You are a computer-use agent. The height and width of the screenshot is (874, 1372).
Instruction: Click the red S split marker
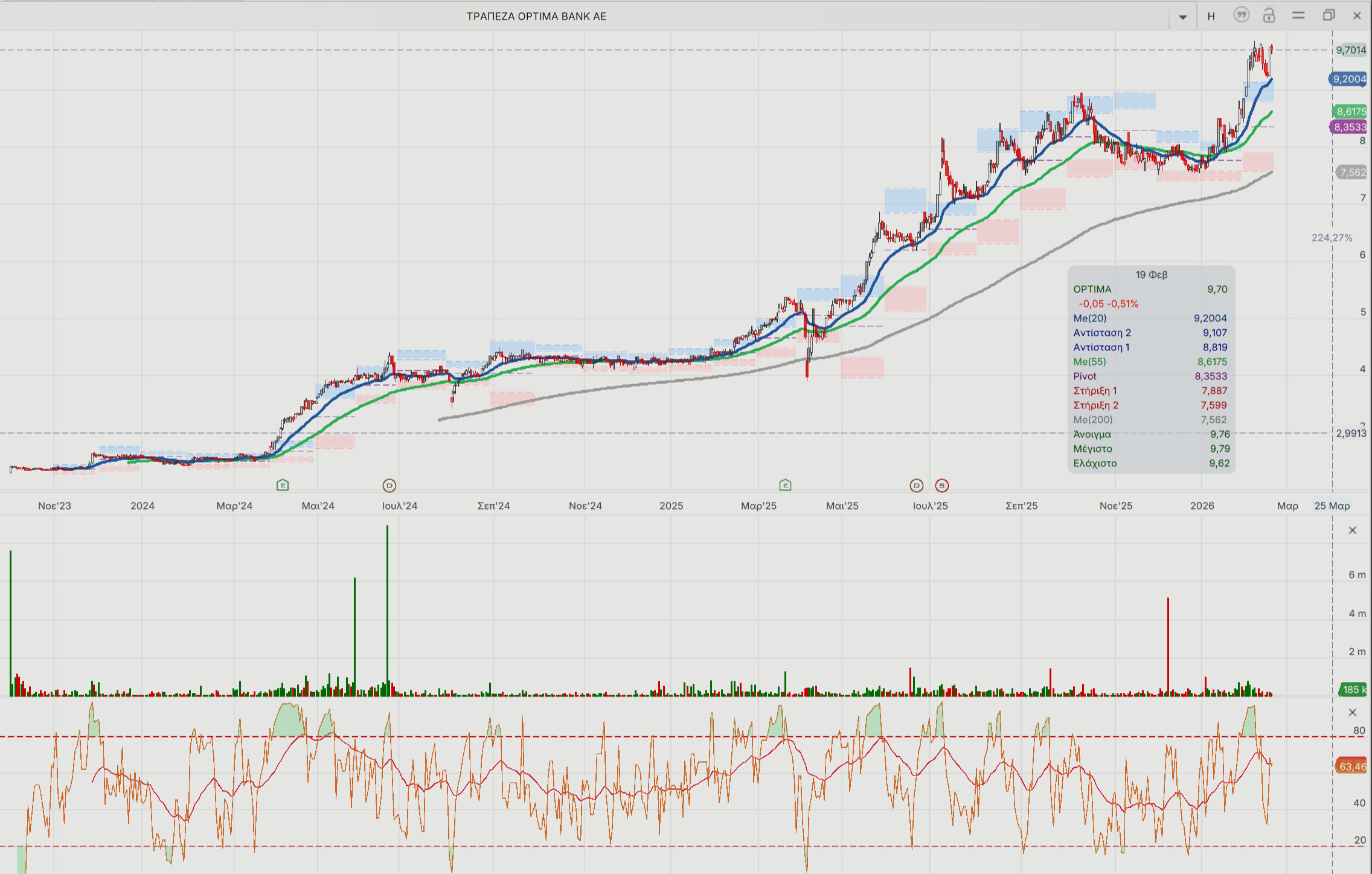942,485
